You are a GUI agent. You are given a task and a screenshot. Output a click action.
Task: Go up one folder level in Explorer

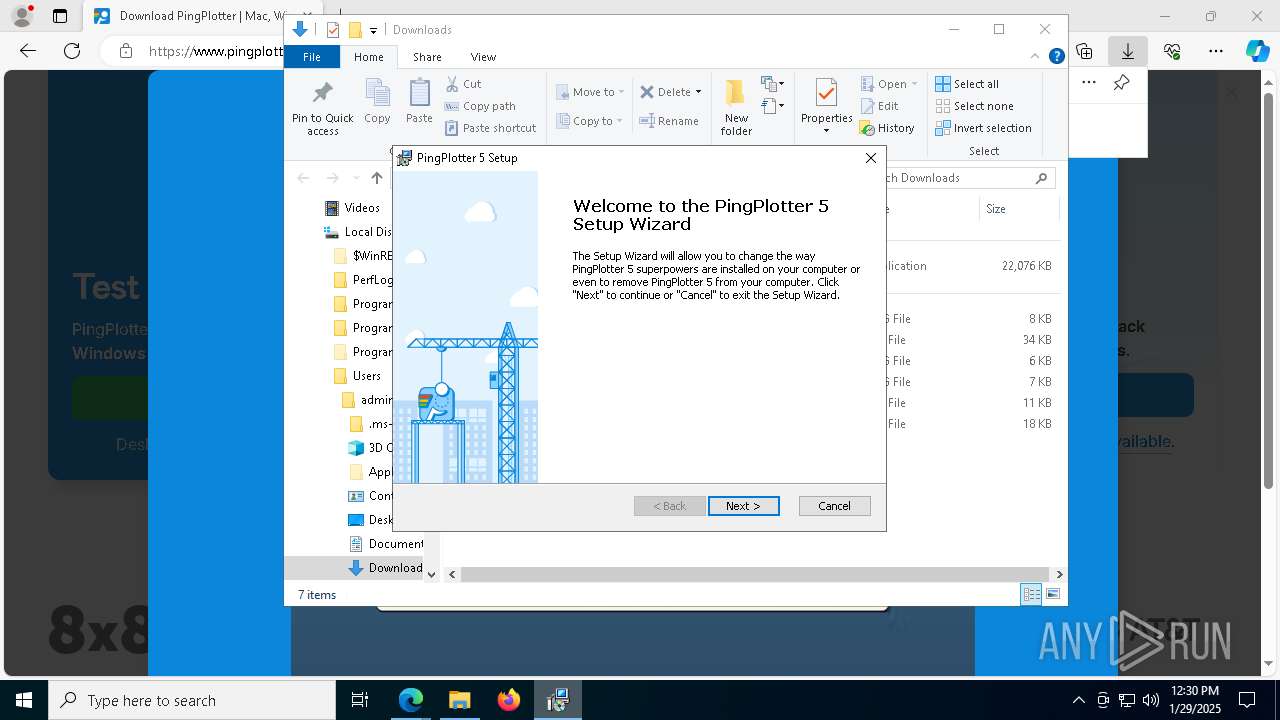point(376,178)
